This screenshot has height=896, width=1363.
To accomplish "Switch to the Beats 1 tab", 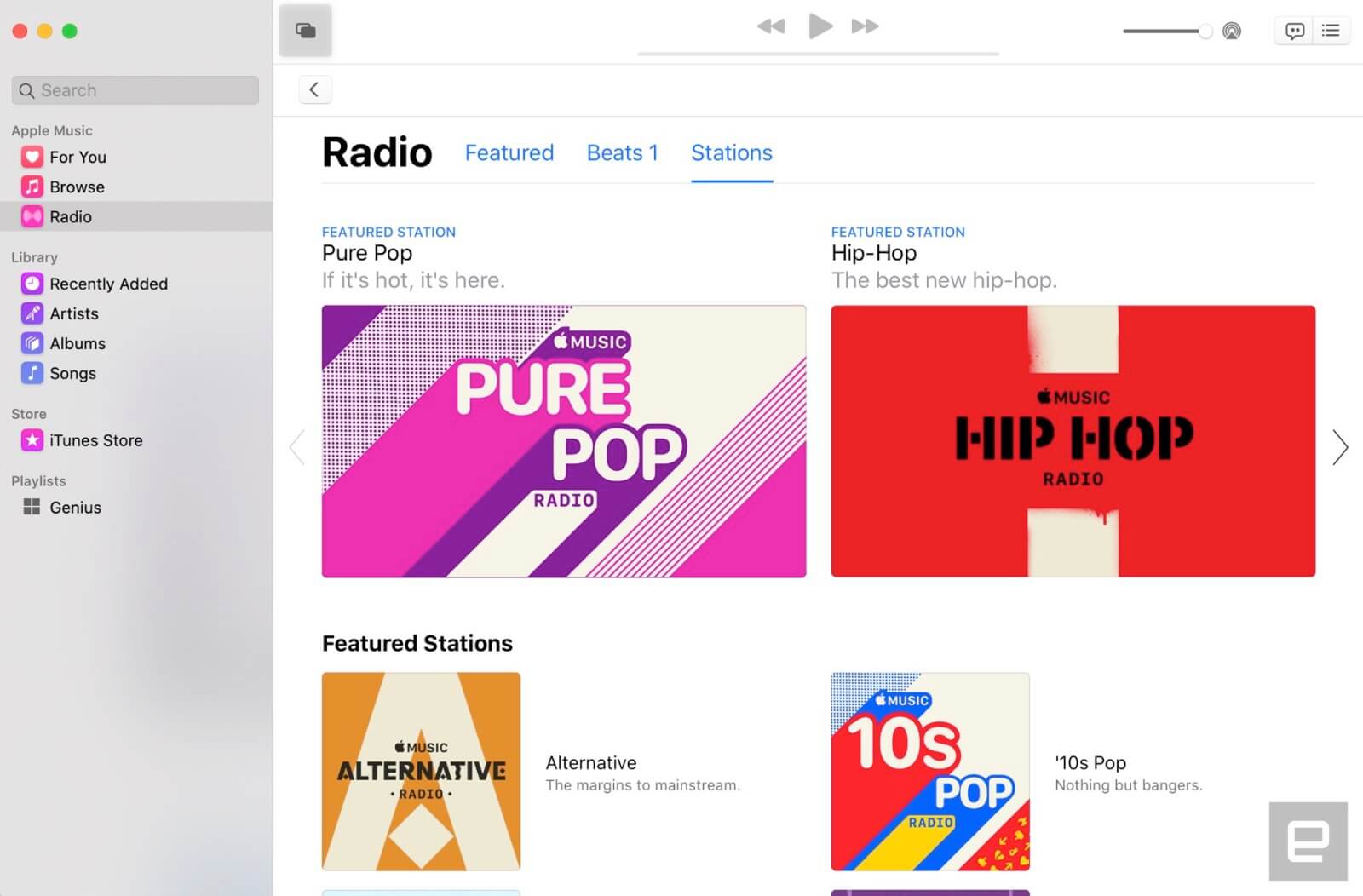I will (623, 152).
